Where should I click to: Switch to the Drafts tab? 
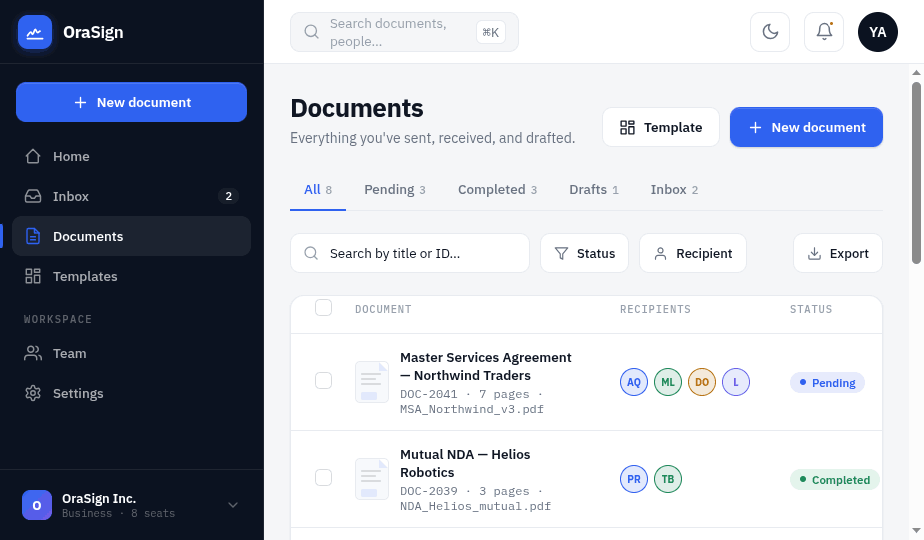[593, 190]
